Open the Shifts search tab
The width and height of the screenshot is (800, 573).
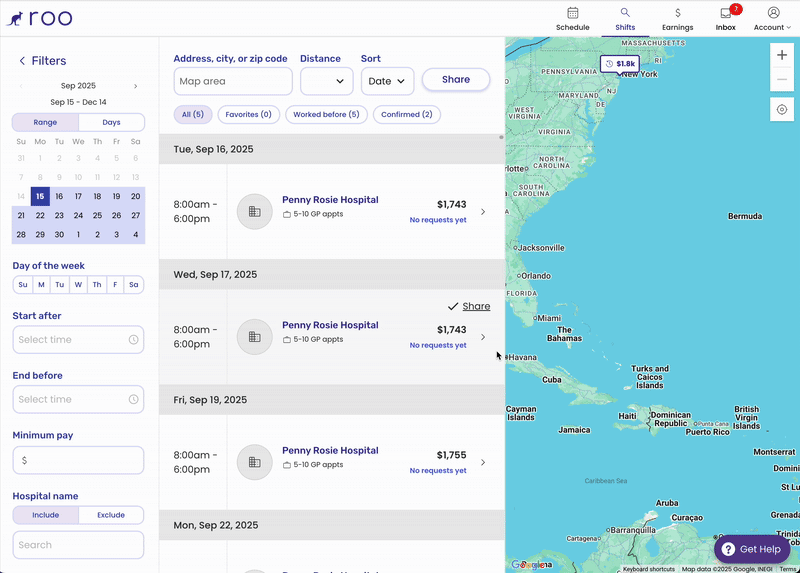click(625, 19)
